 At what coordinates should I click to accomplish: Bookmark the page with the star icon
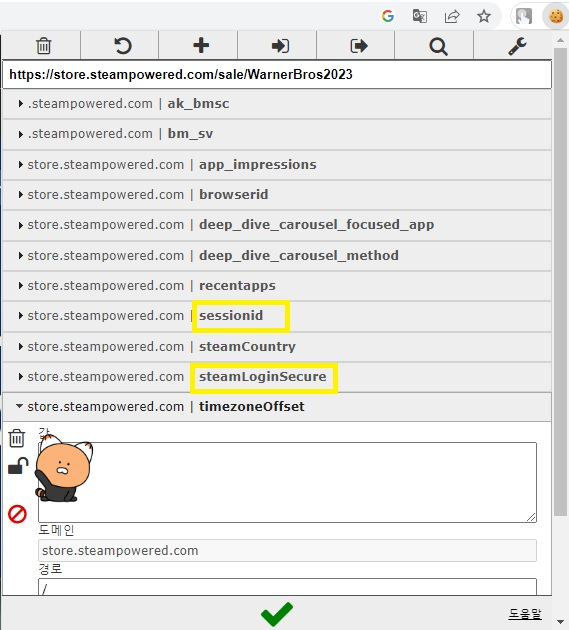(484, 16)
